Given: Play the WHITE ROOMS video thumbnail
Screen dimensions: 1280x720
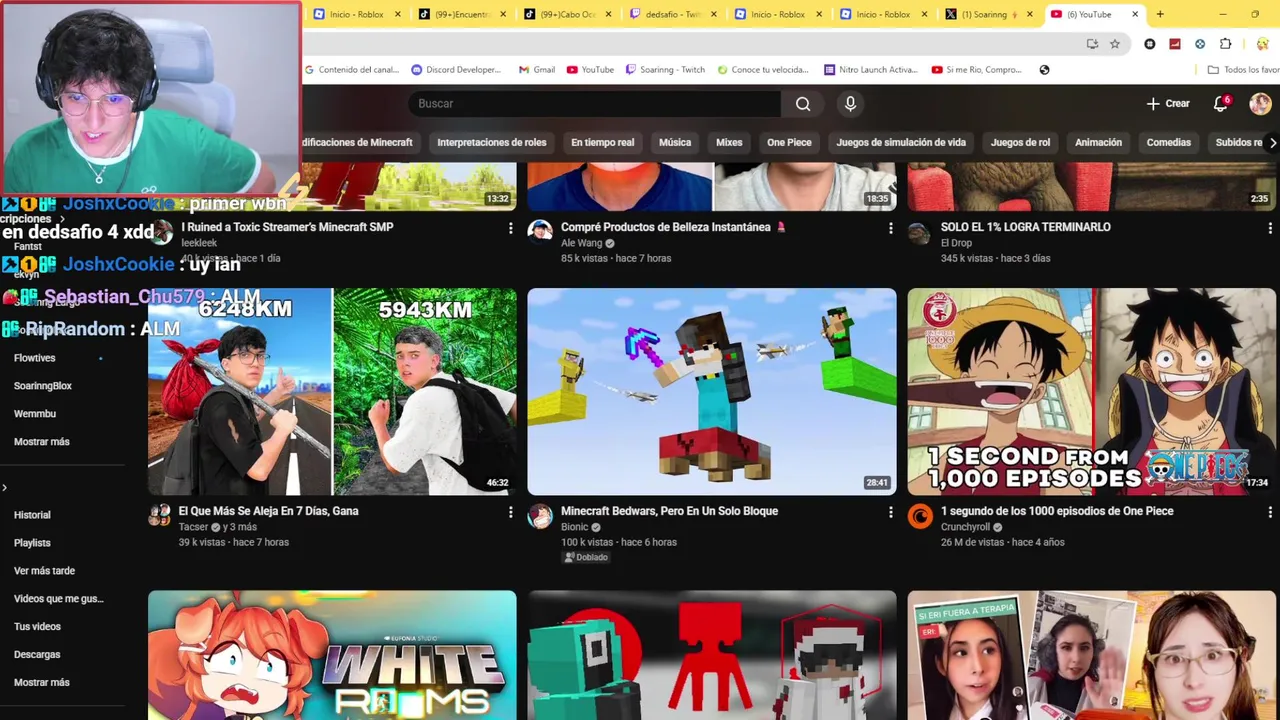Looking at the screenshot, I should pyautogui.click(x=332, y=655).
